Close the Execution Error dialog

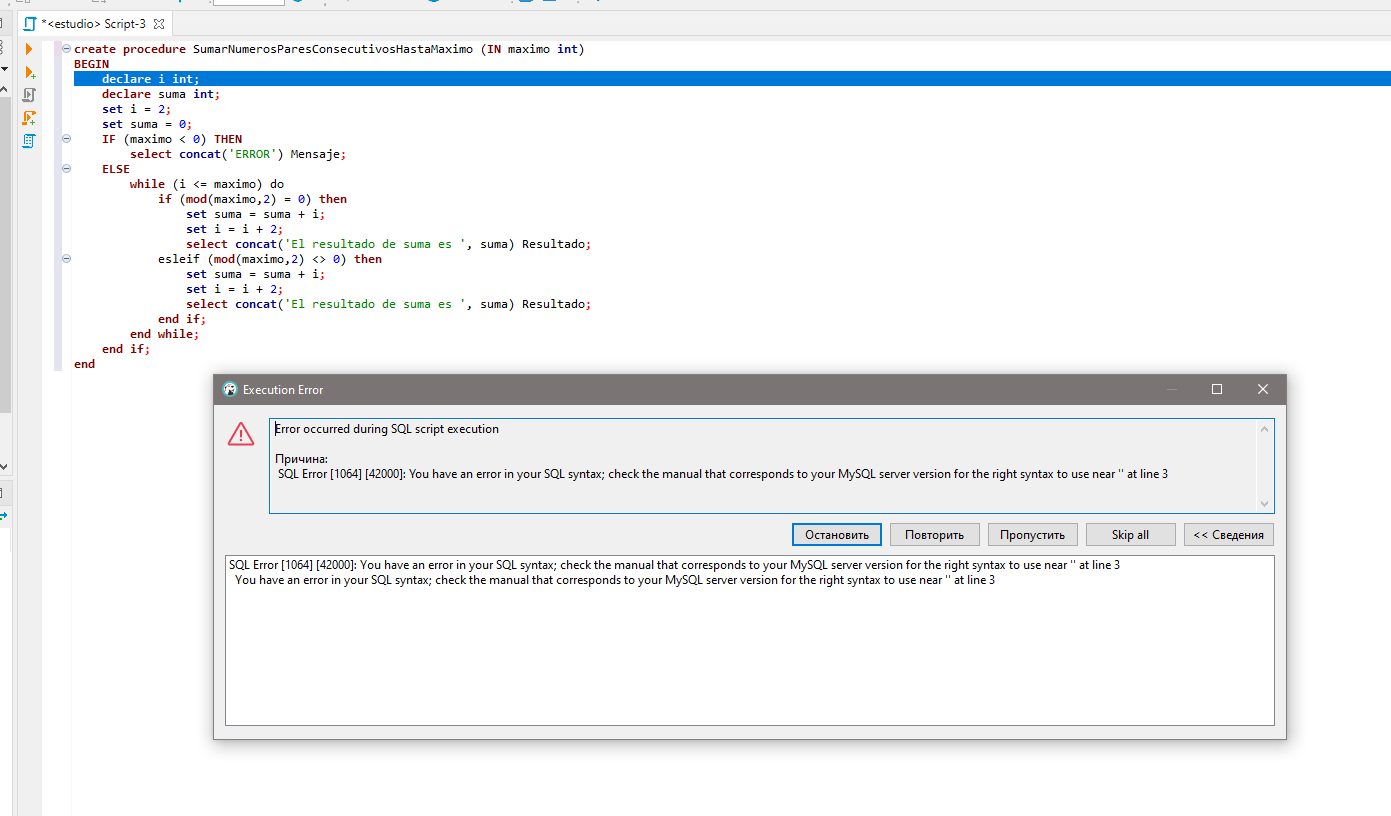click(x=1263, y=390)
